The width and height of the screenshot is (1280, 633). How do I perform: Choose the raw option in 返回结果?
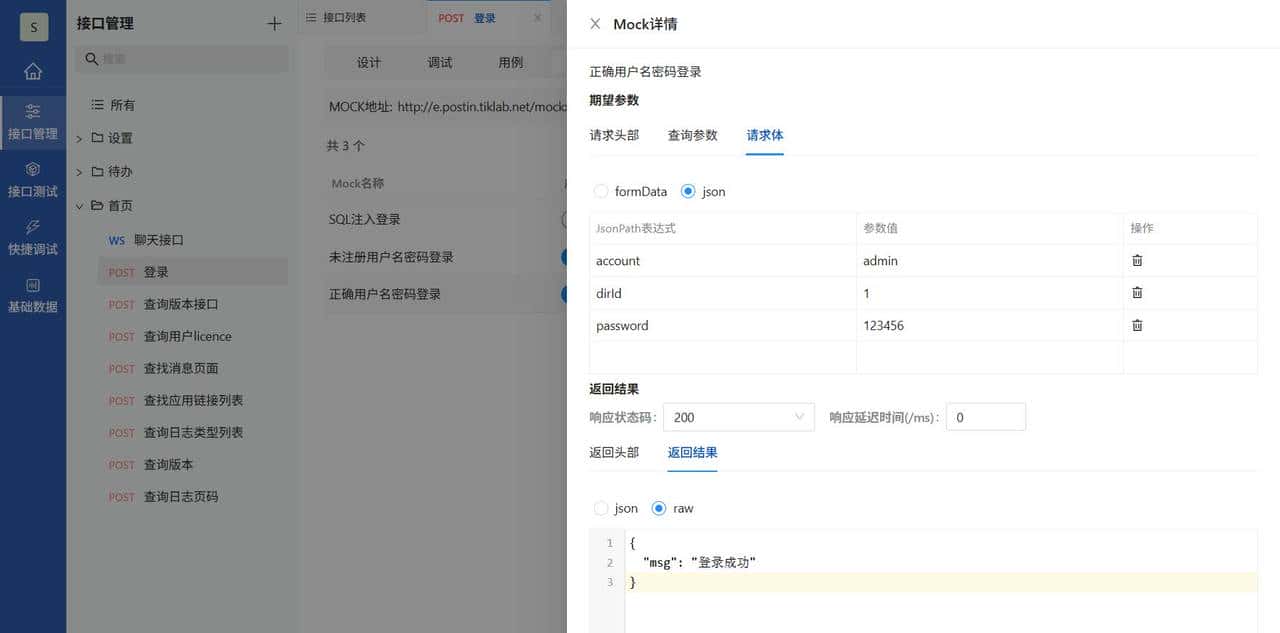pyautogui.click(x=659, y=508)
